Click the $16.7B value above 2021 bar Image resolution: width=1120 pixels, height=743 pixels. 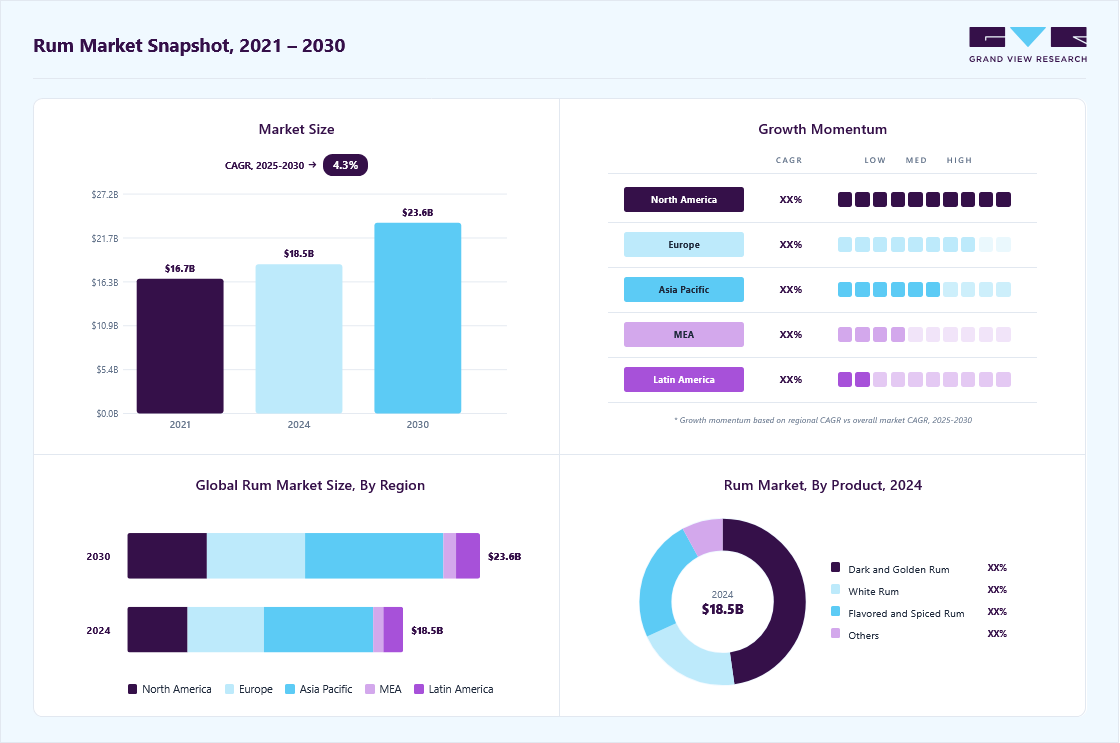[x=180, y=269]
